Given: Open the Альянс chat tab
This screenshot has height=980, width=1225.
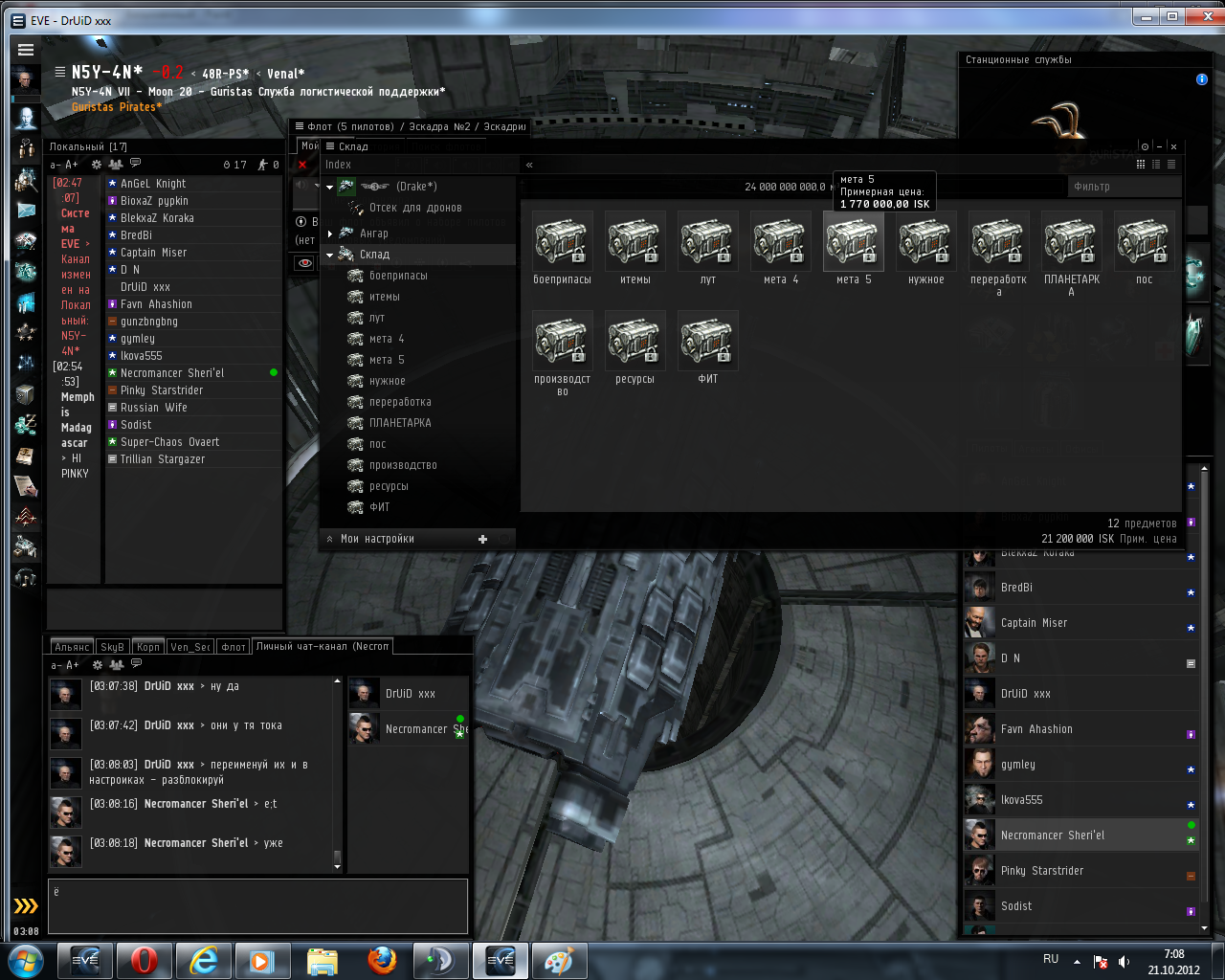Looking at the screenshot, I should [72, 647].
